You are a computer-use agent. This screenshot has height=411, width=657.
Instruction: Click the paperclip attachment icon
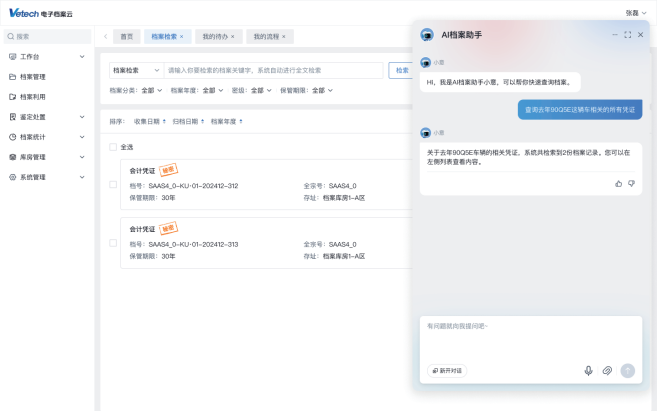tap(607, 371)
